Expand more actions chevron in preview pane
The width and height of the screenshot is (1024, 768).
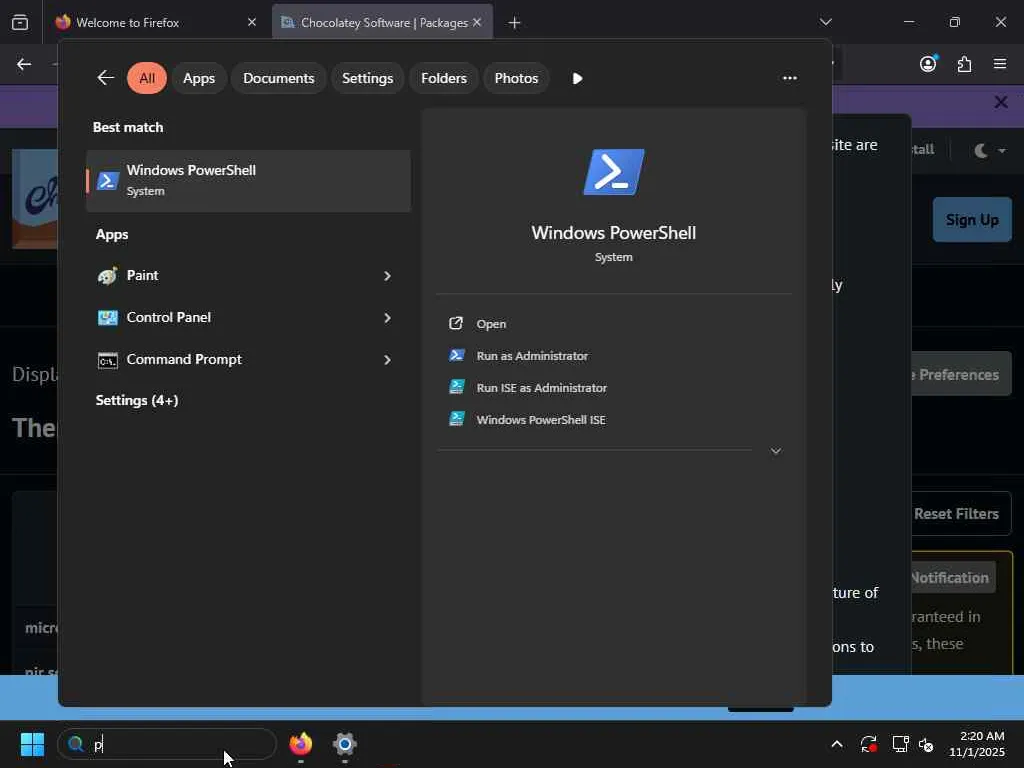776,451
